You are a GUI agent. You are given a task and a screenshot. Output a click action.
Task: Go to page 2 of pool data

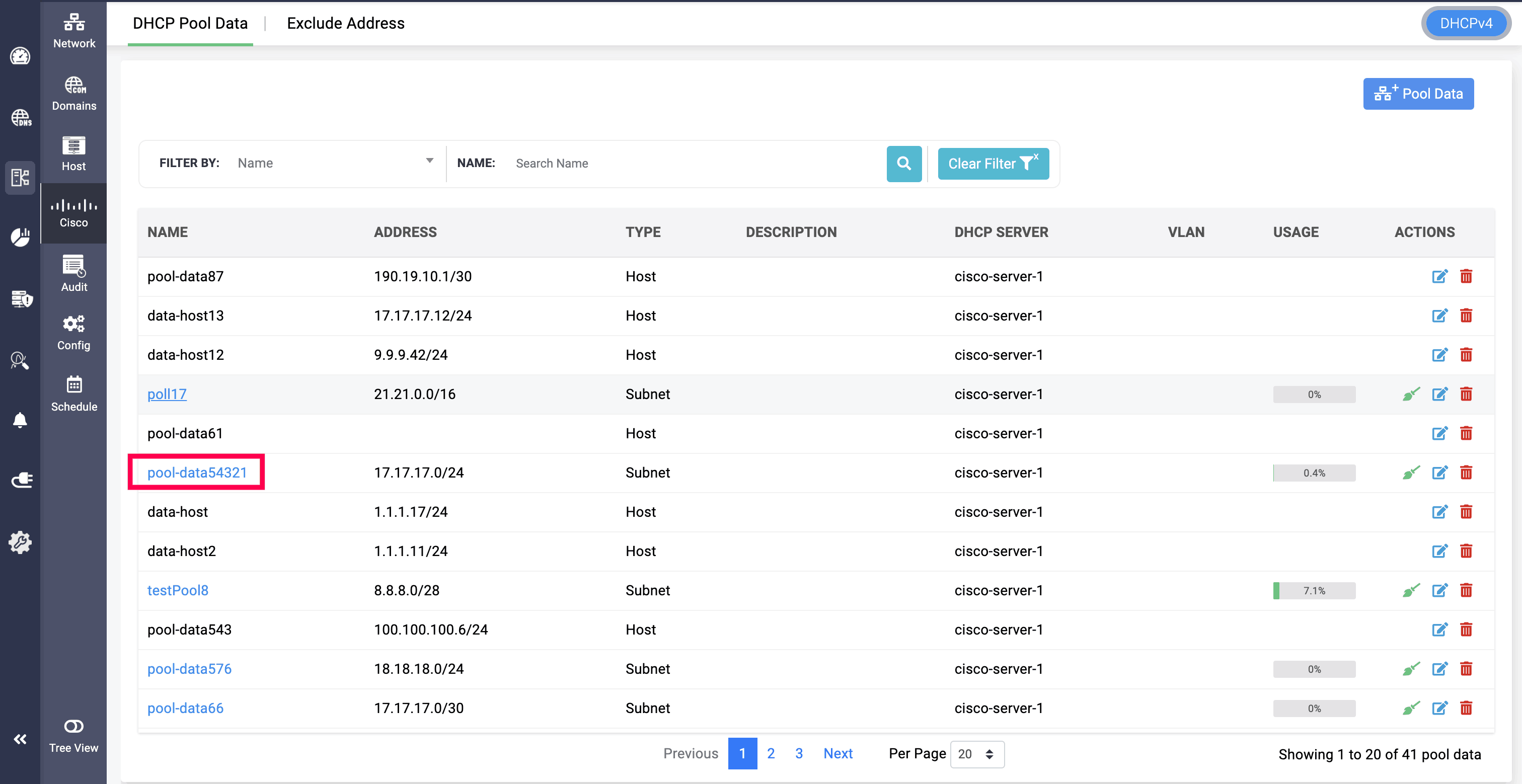coord(771,753)
